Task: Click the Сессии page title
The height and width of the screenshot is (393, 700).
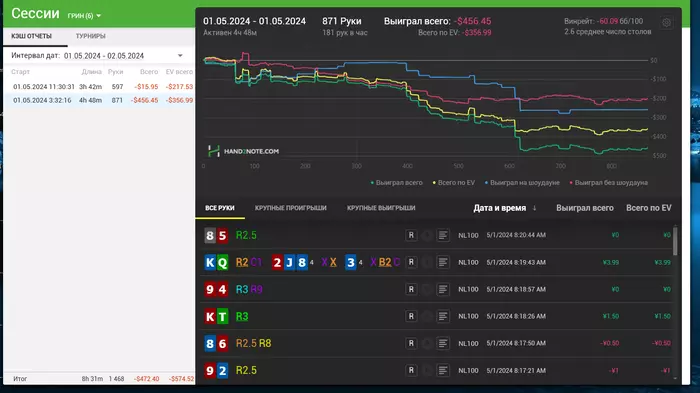Action: pos(35,13)
